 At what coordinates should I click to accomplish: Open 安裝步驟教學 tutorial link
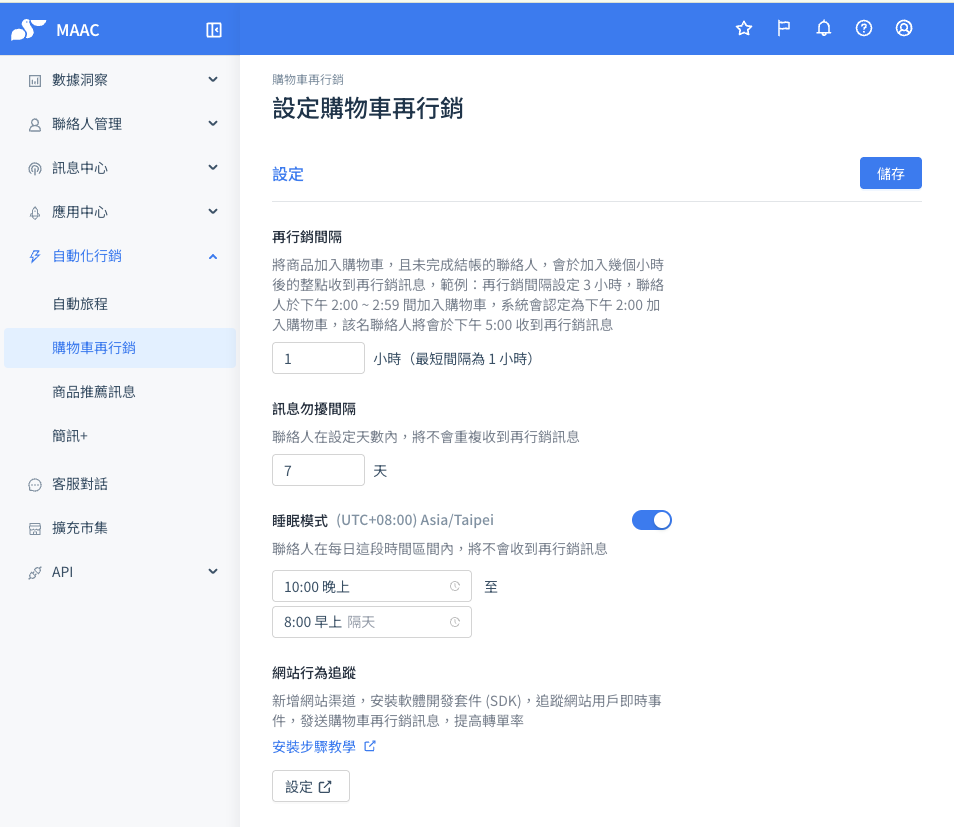tap(314, 747)
